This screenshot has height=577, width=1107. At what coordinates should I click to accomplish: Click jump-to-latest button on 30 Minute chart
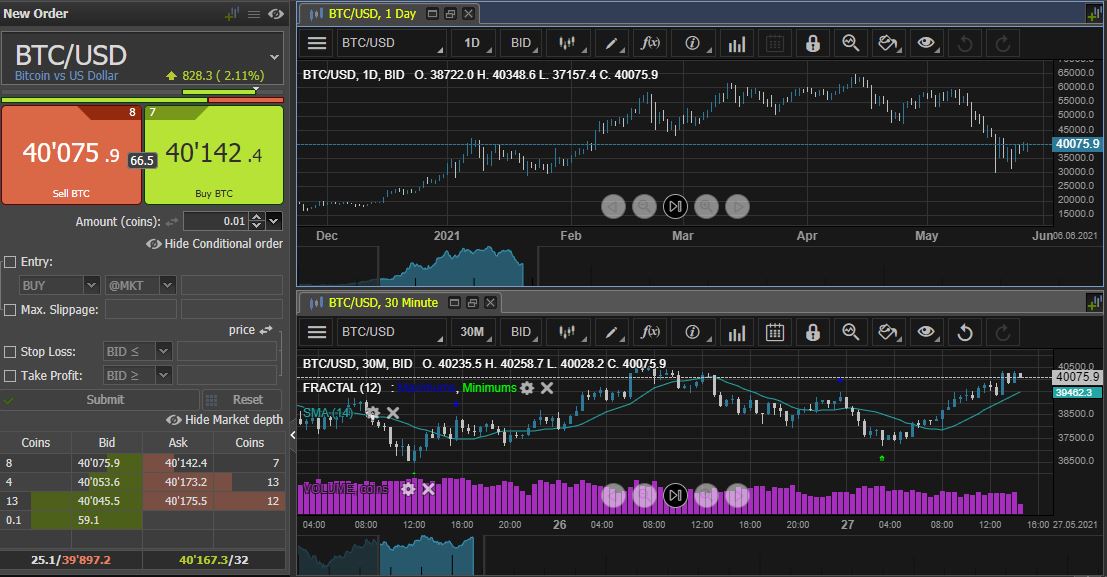[675, 495]
